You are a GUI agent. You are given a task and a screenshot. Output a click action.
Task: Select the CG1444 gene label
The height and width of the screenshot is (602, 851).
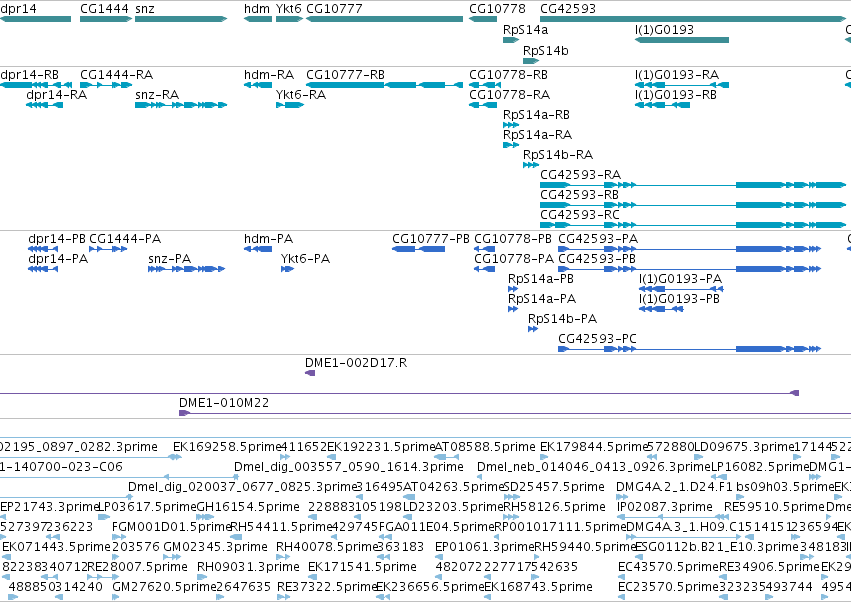click(x=104, y=9)
